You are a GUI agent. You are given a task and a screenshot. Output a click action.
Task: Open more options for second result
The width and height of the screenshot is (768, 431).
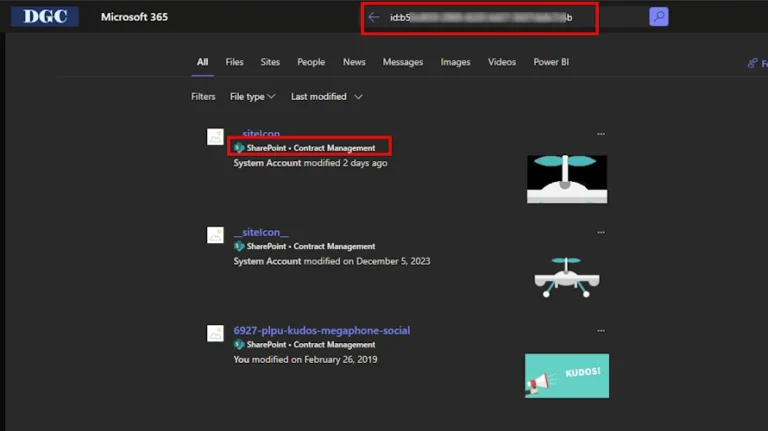[x=601, y=232]
